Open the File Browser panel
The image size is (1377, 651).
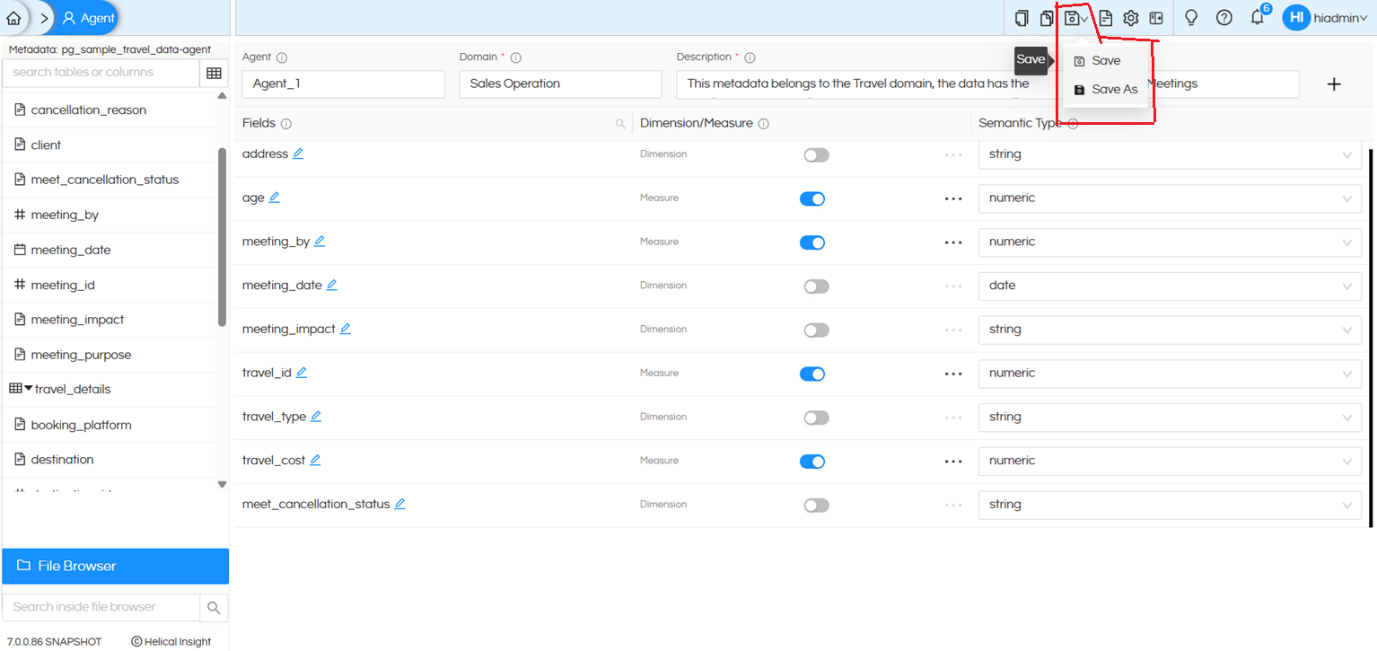(x=115, y=566)
